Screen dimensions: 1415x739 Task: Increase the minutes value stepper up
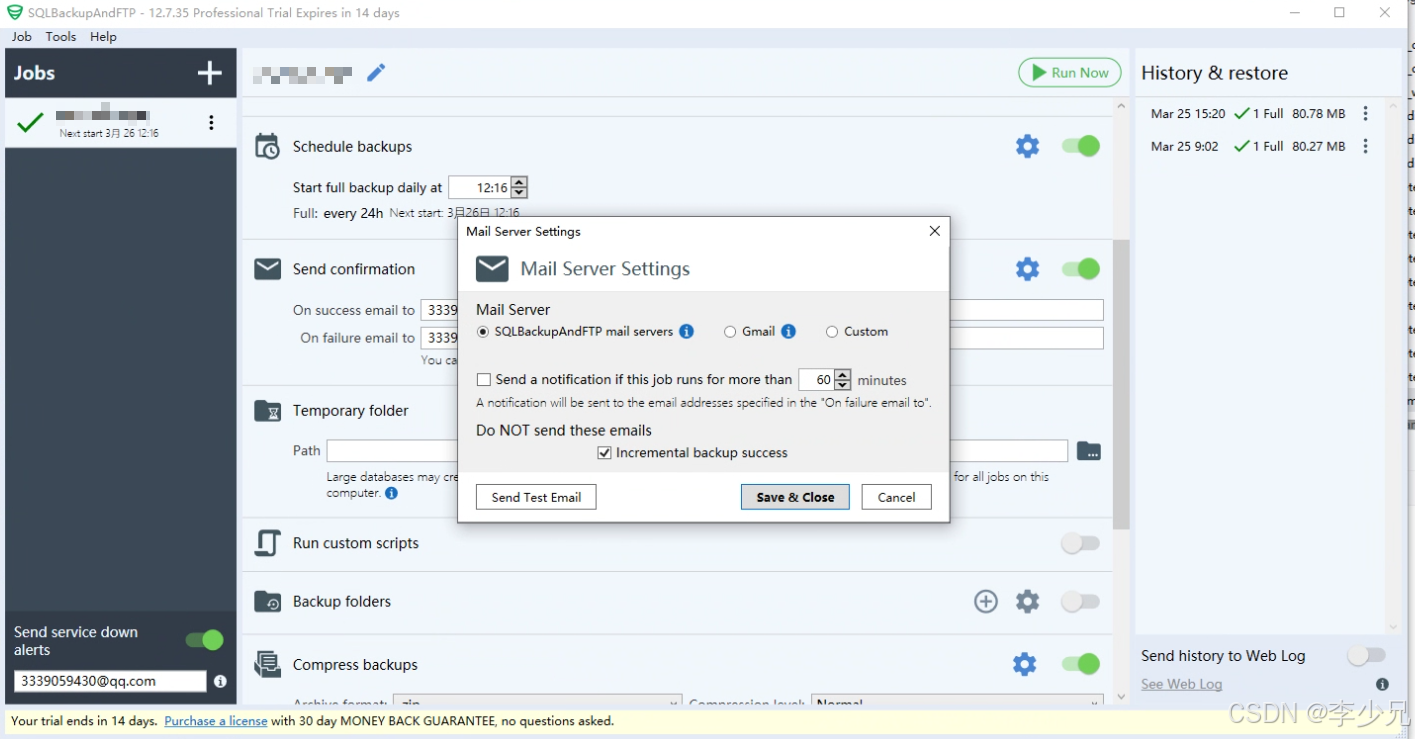(842, 375)
